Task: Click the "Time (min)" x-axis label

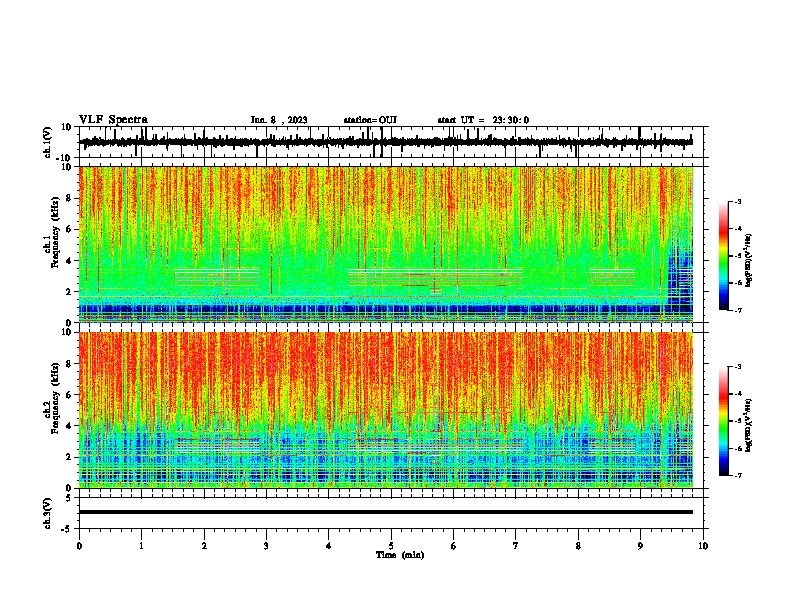Action: pyautogui.click(x=400, y=555)
